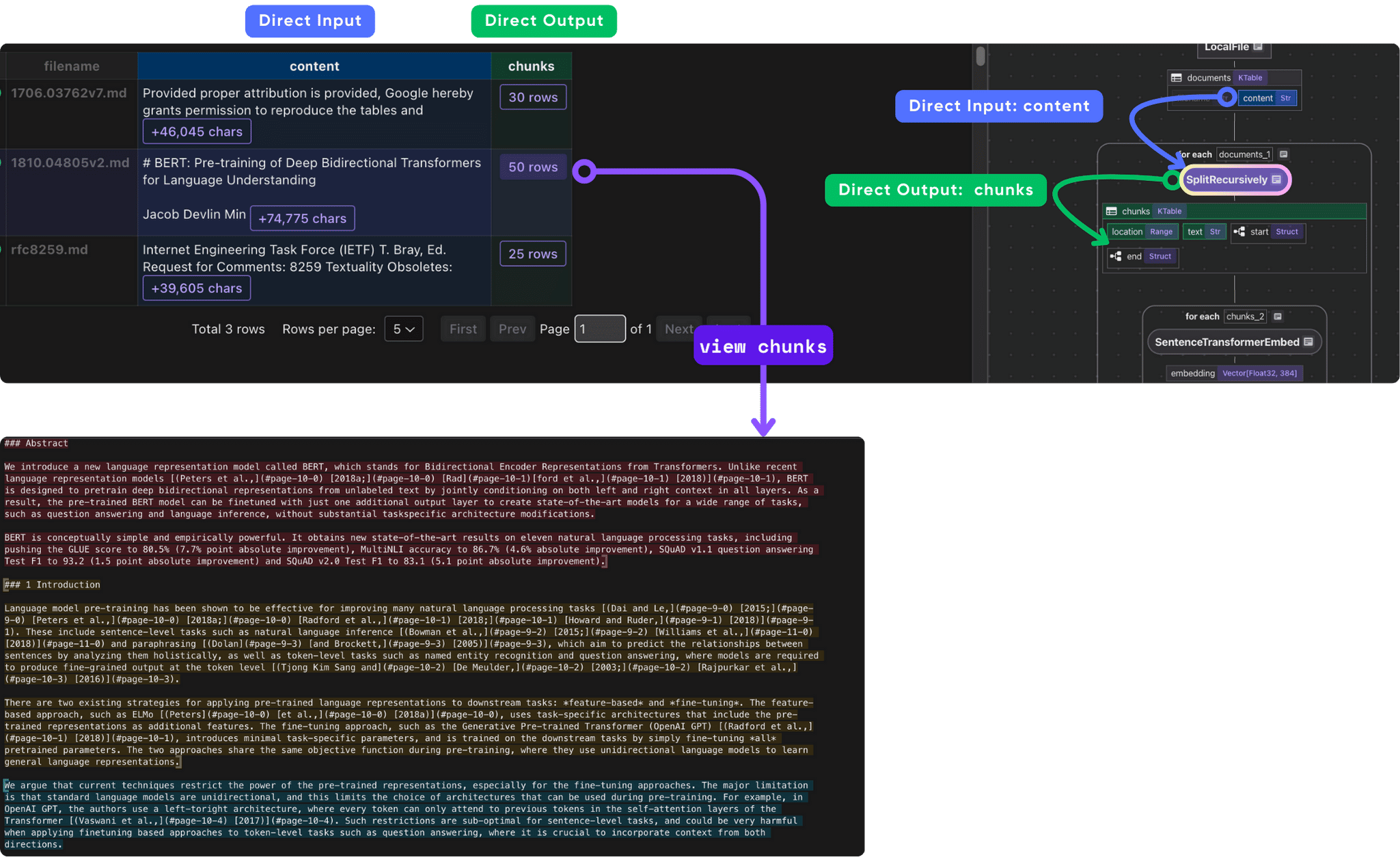Open the 30 rows chunks cell

tap(533, 98)
